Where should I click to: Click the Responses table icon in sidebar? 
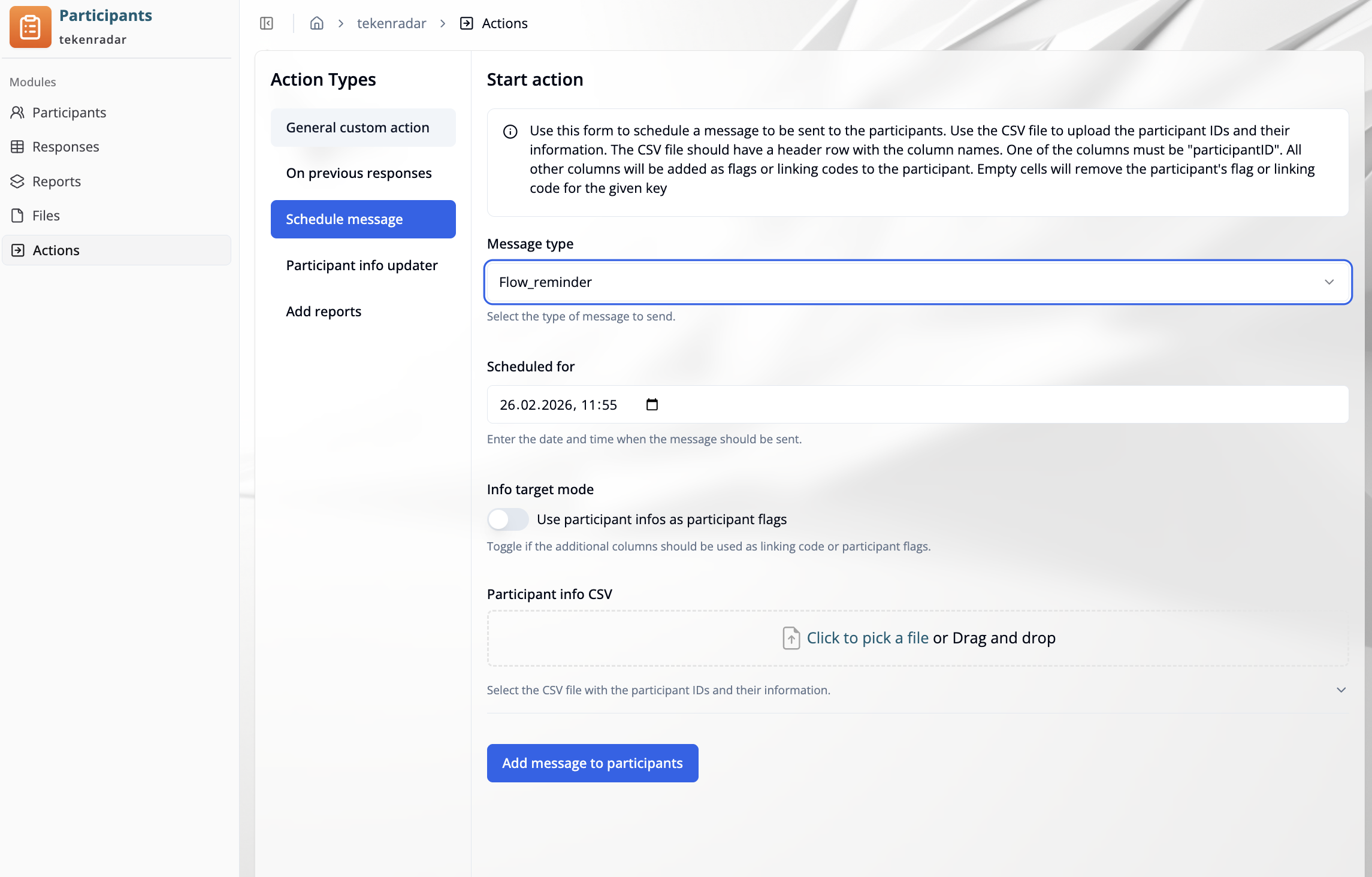pyautogui.click(x=17, y=147)
